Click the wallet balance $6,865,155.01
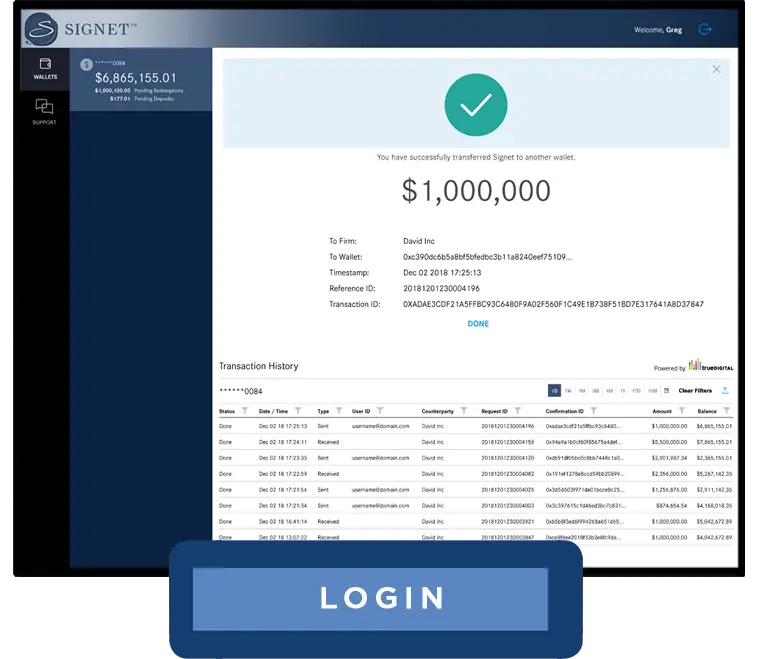Screen dimensions: 758x659 click(x=136, y=78)
